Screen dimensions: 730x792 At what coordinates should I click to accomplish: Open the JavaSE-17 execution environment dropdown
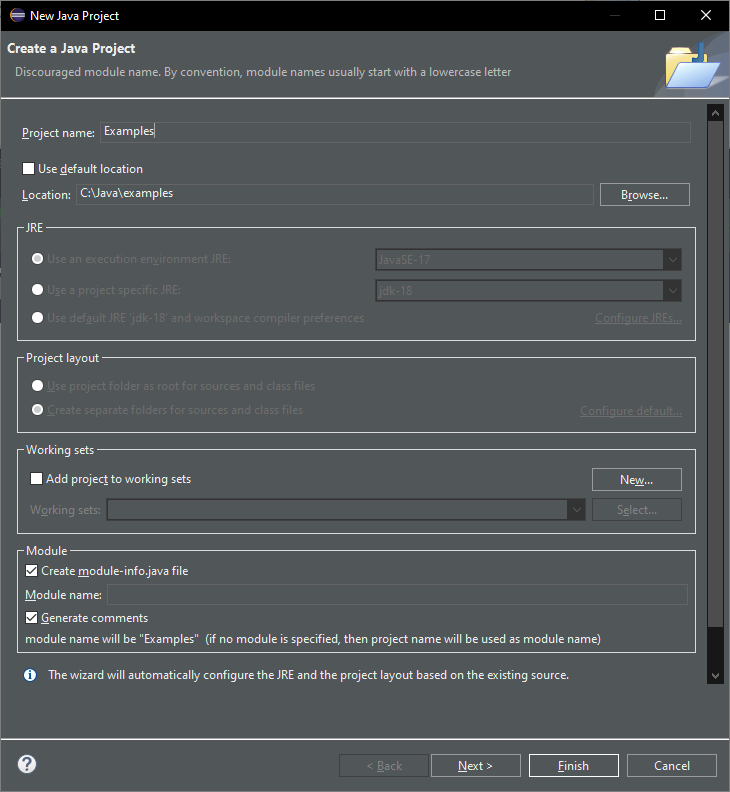(x=528, y=260)
